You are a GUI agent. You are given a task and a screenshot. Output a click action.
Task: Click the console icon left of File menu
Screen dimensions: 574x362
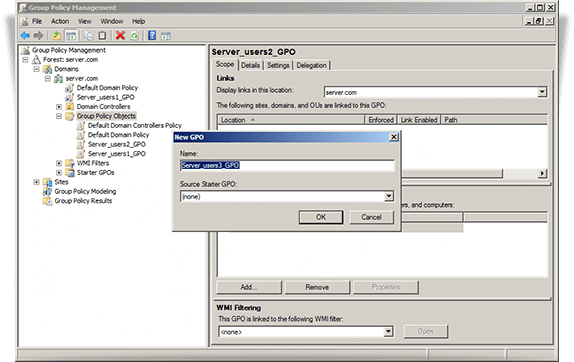pos(24,21)
